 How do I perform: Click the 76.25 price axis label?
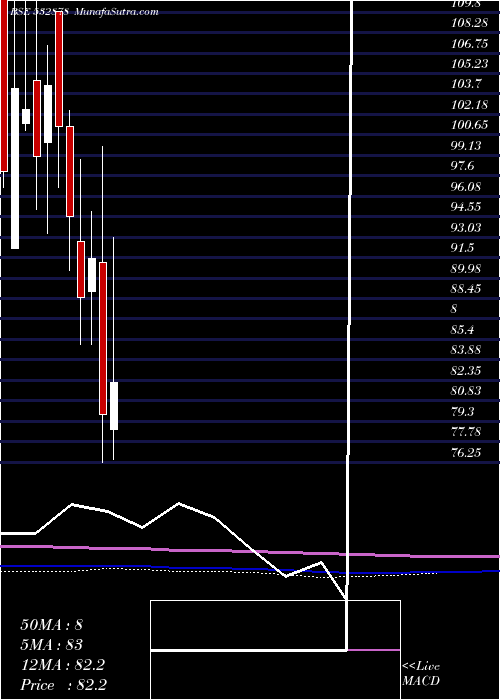pos(466,454)
